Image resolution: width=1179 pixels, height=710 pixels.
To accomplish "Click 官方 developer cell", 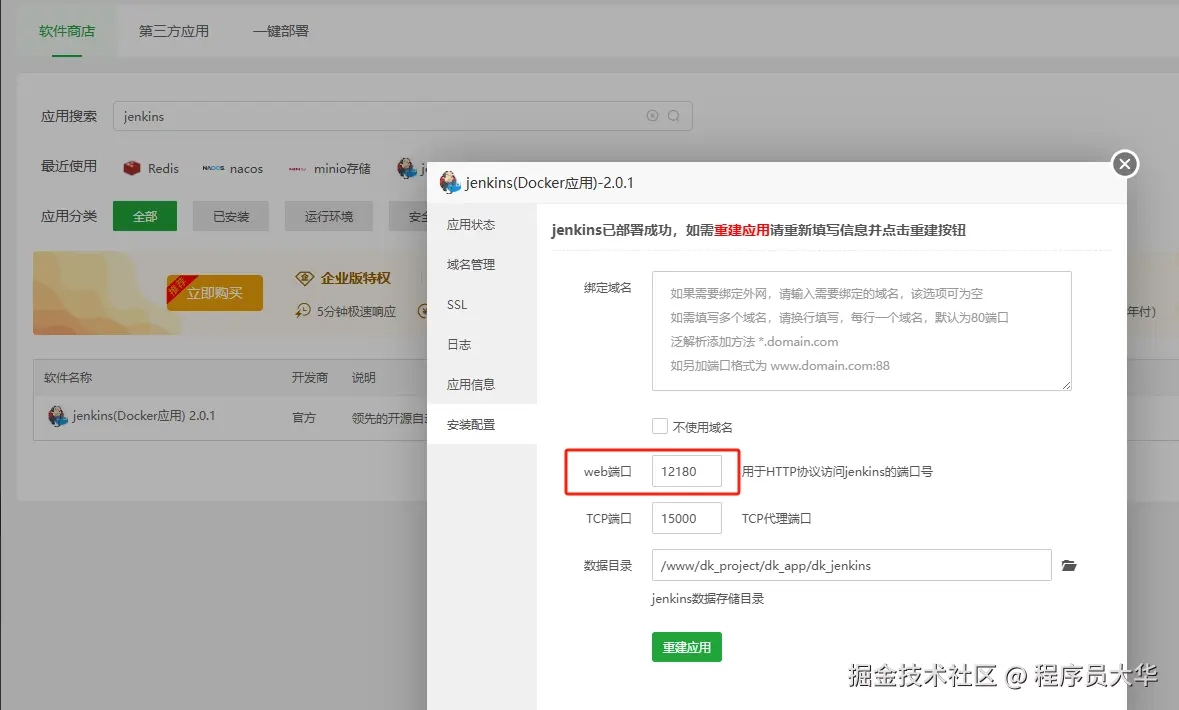I will click(304, 417).
